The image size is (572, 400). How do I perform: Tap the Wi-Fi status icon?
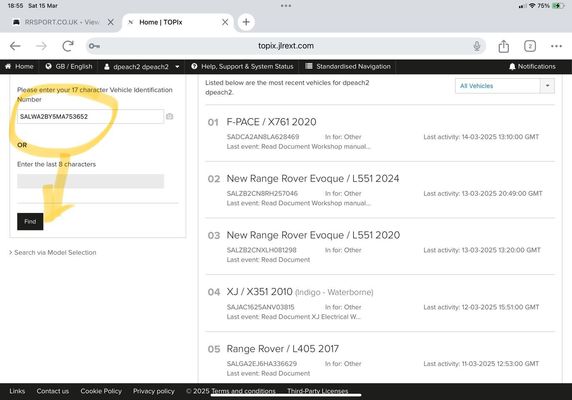[x=532, y=6]
